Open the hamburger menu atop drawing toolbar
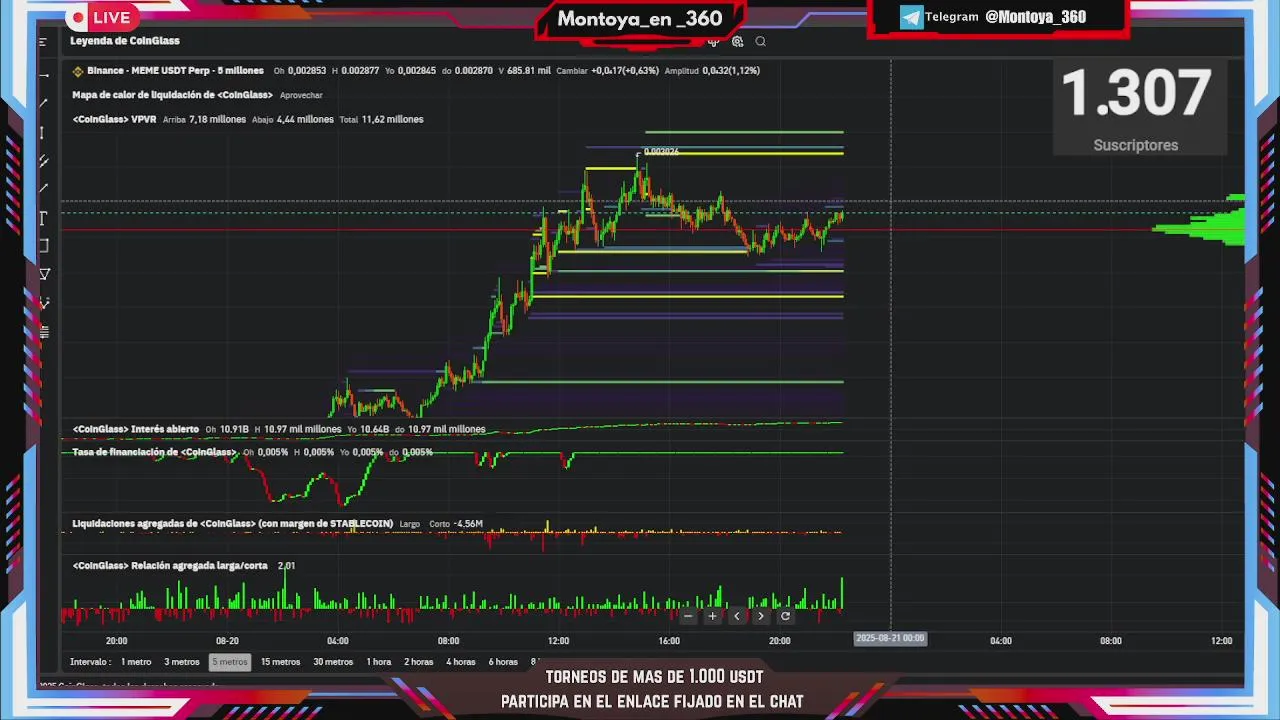1280x720 pixels. (x=43, y=42)
